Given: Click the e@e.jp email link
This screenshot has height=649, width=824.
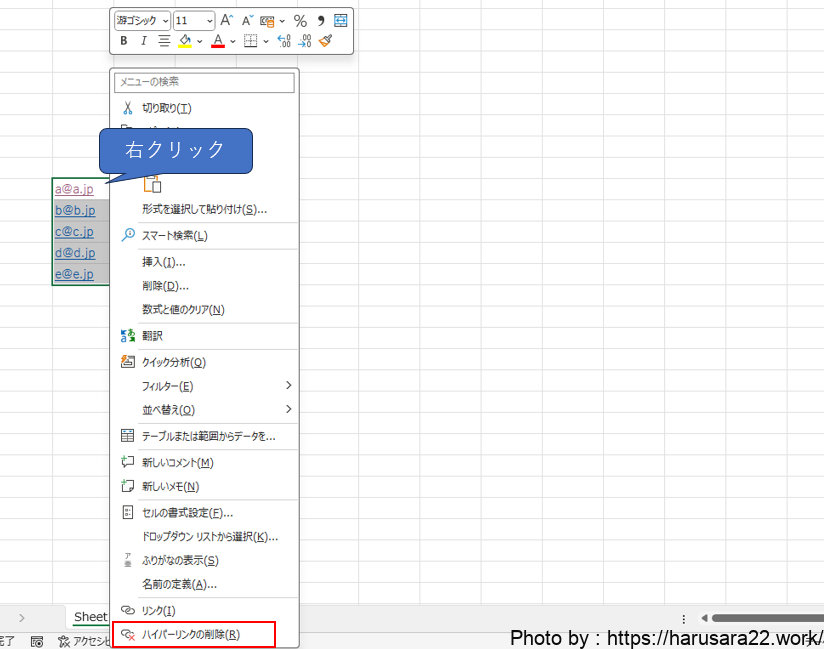Looking at the screenshot, I should 75,274.
